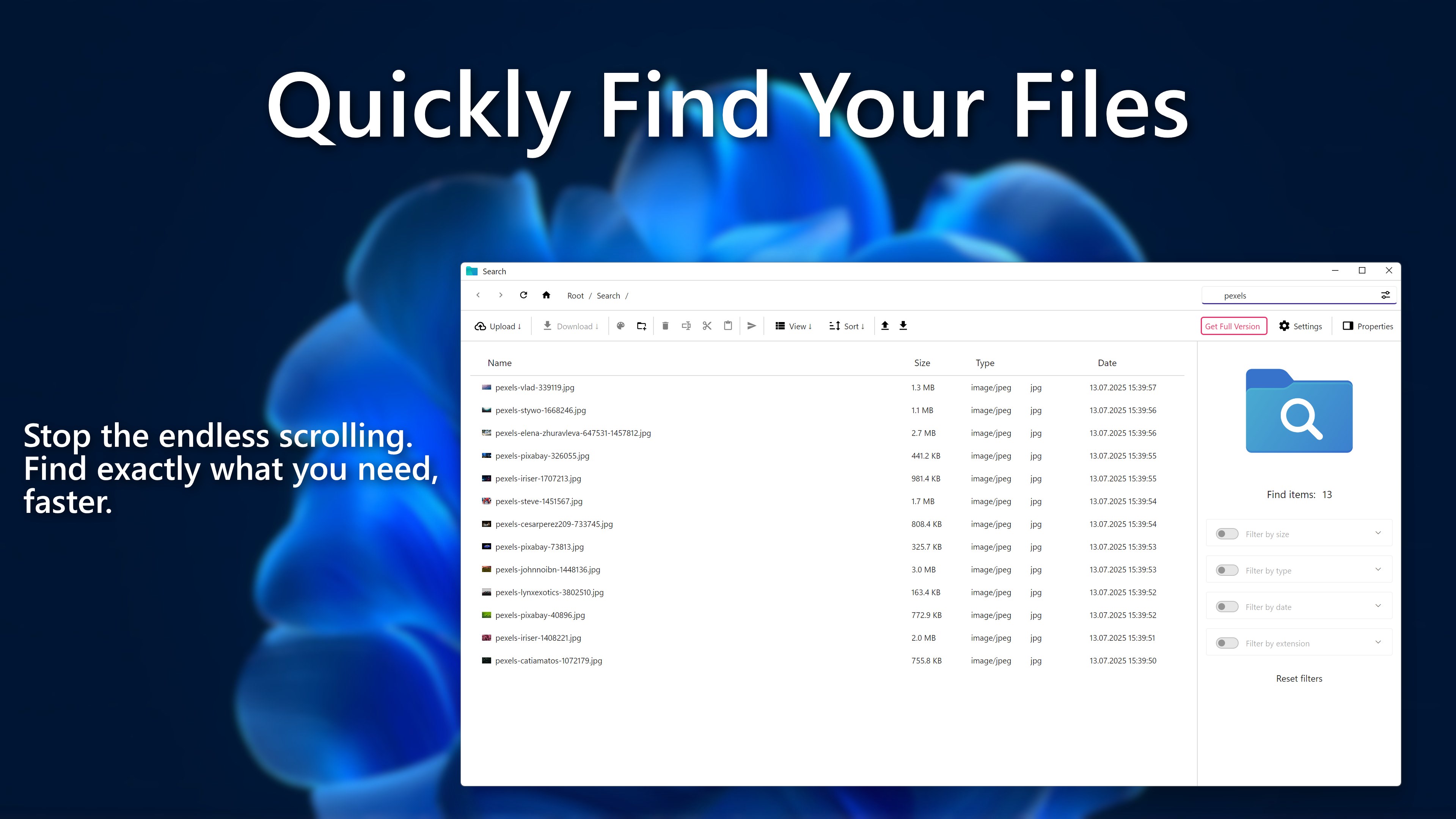The image size is (1456, 819).
Task: Create a new folder icon
Action: click(641, 325)
